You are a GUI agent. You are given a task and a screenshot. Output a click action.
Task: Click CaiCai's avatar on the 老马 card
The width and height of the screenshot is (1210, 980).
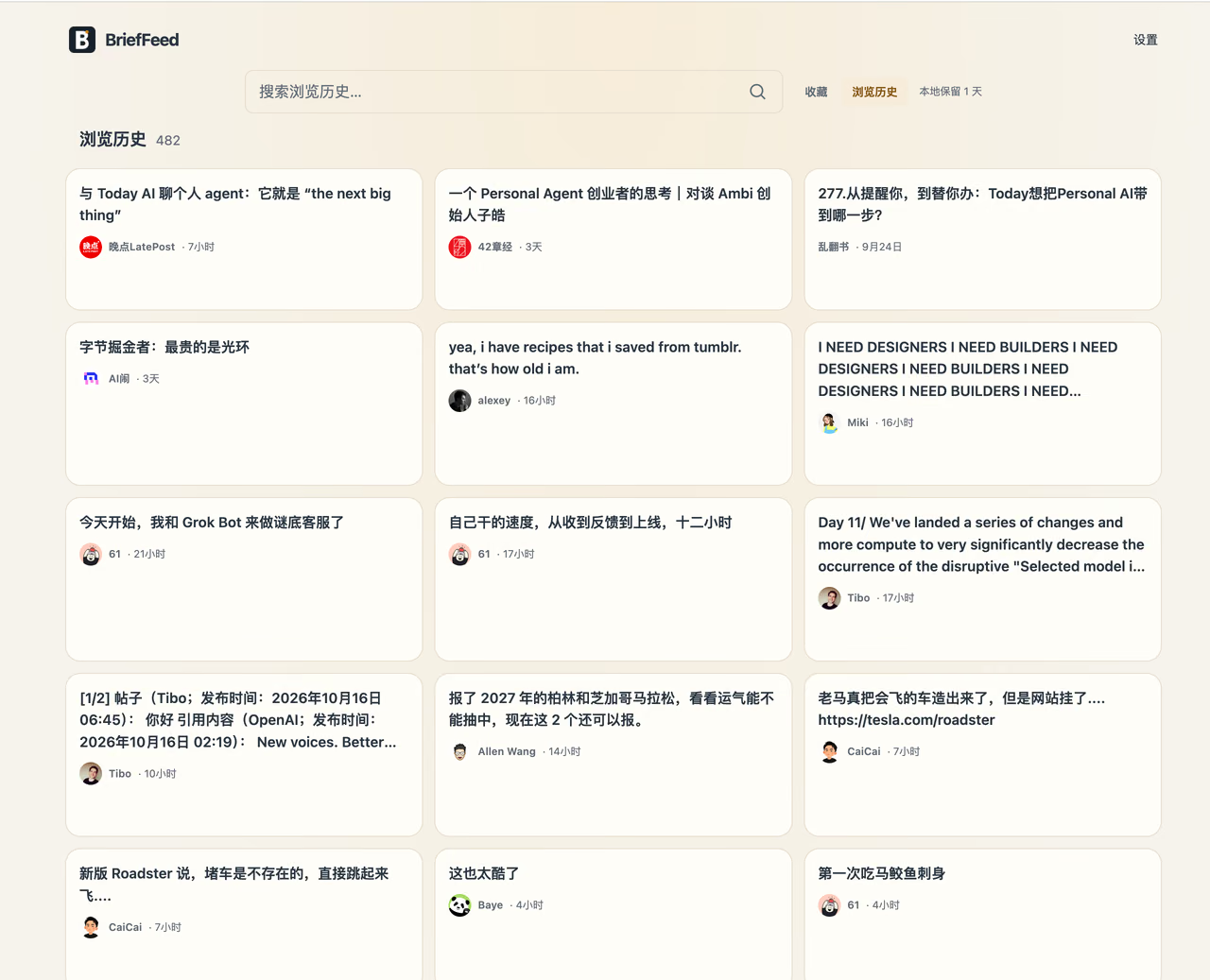coord(829,751)
